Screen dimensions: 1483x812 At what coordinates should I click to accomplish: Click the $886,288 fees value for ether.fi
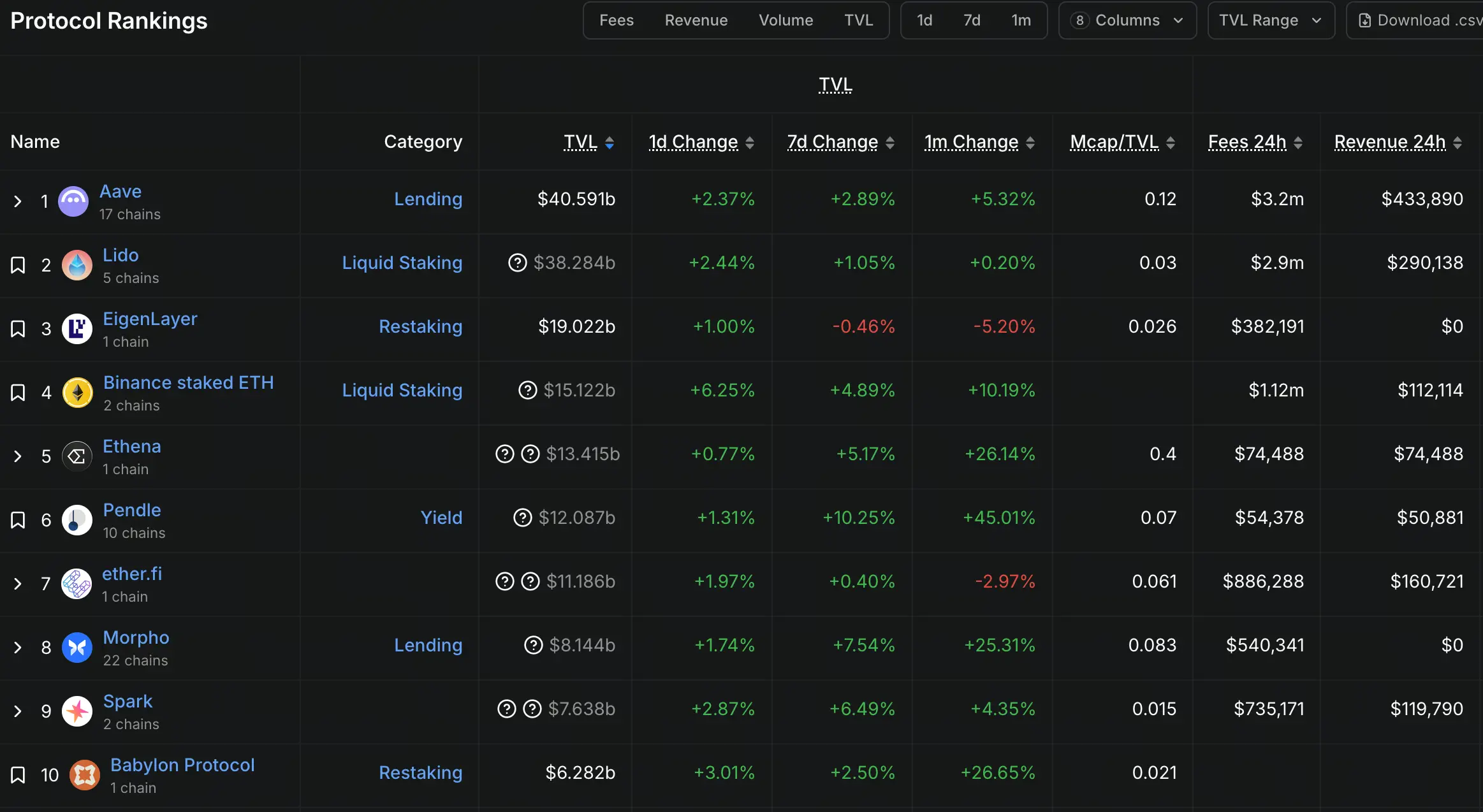[1263, 581]
